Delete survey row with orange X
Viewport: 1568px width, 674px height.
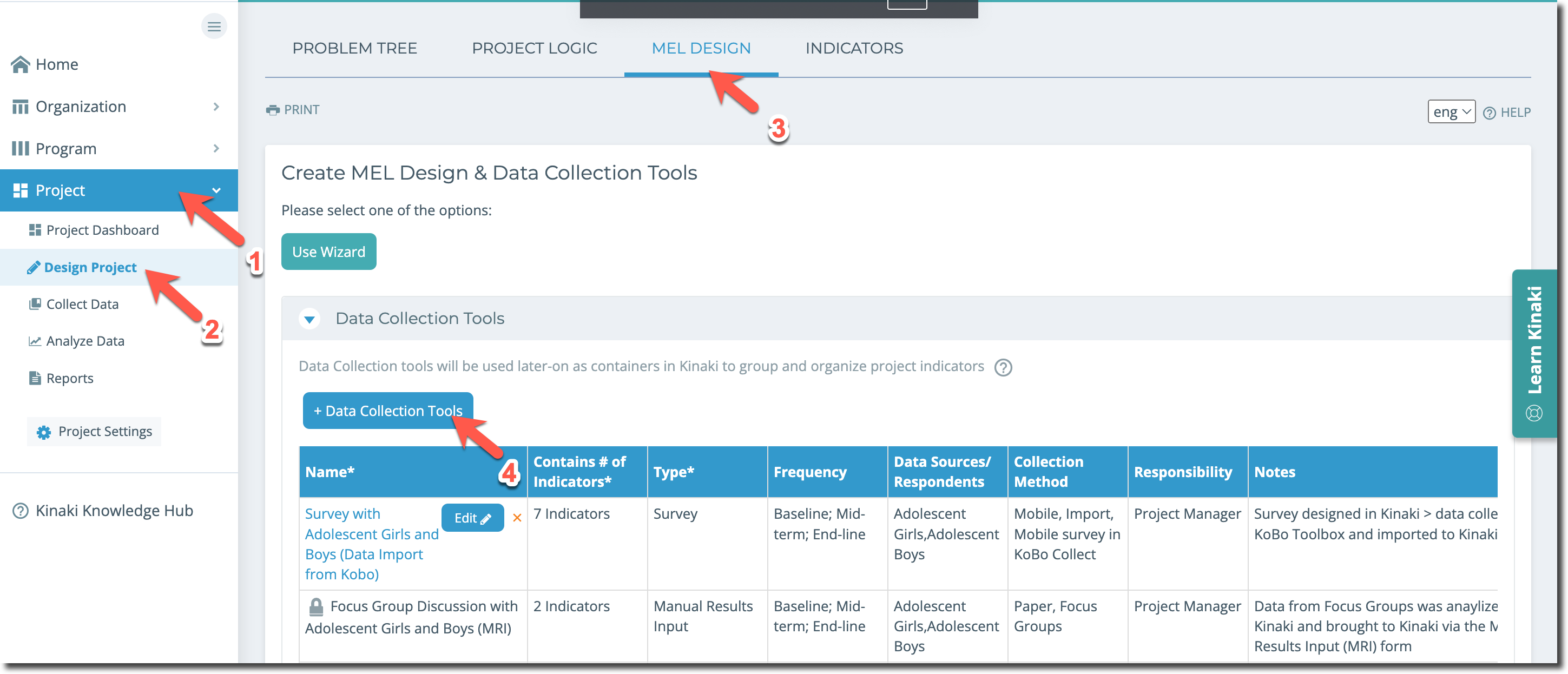point(517,518)
